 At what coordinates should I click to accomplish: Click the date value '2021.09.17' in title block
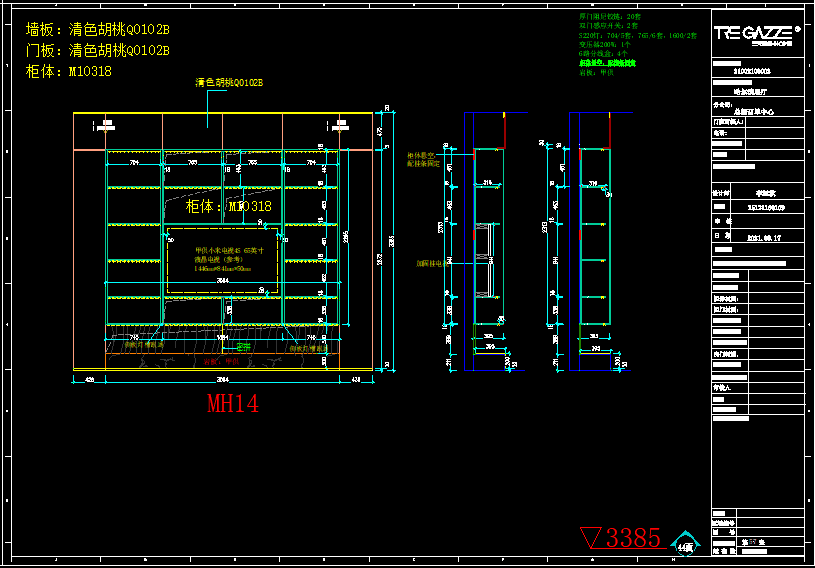point(764,238)
